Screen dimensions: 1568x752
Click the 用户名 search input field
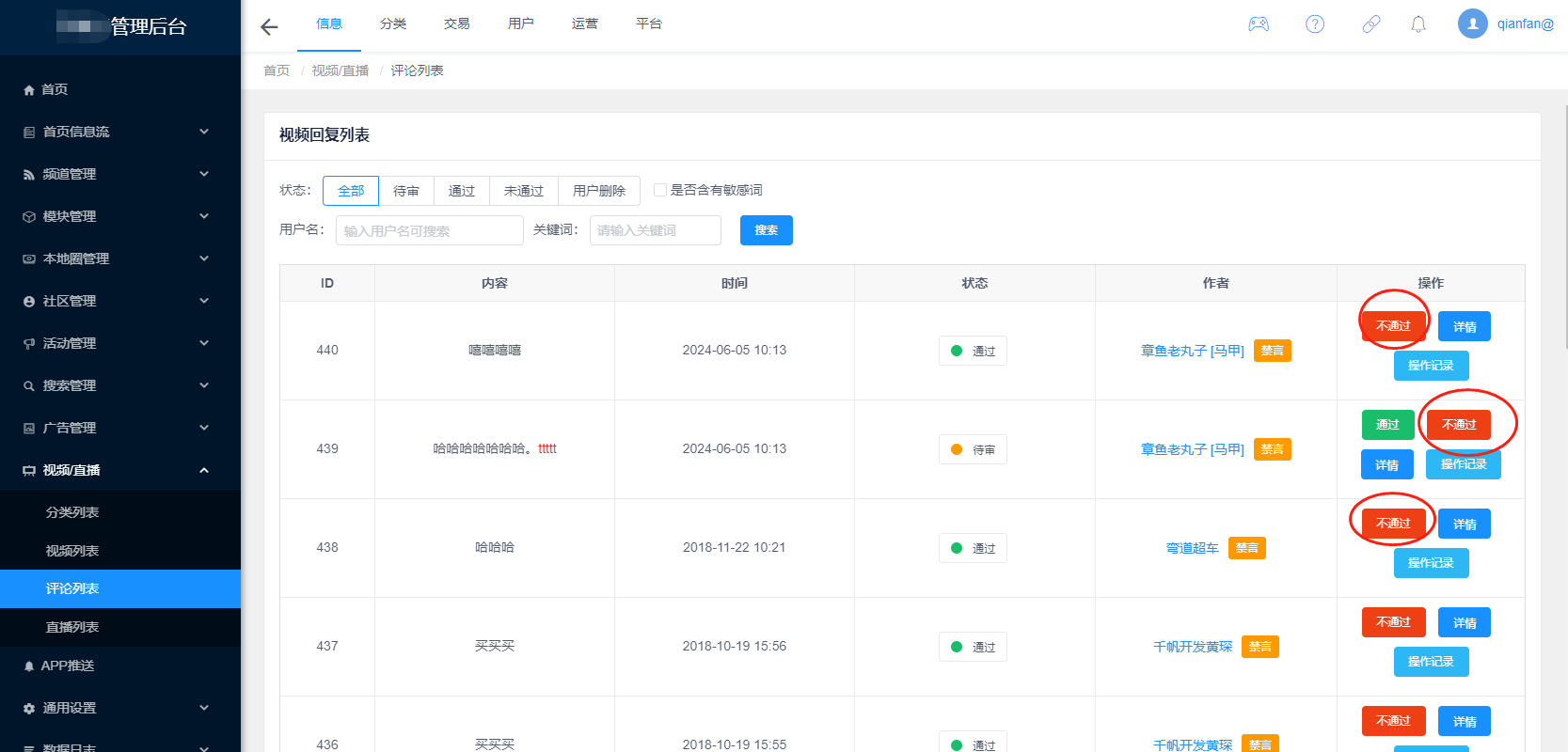click(430, 230)
